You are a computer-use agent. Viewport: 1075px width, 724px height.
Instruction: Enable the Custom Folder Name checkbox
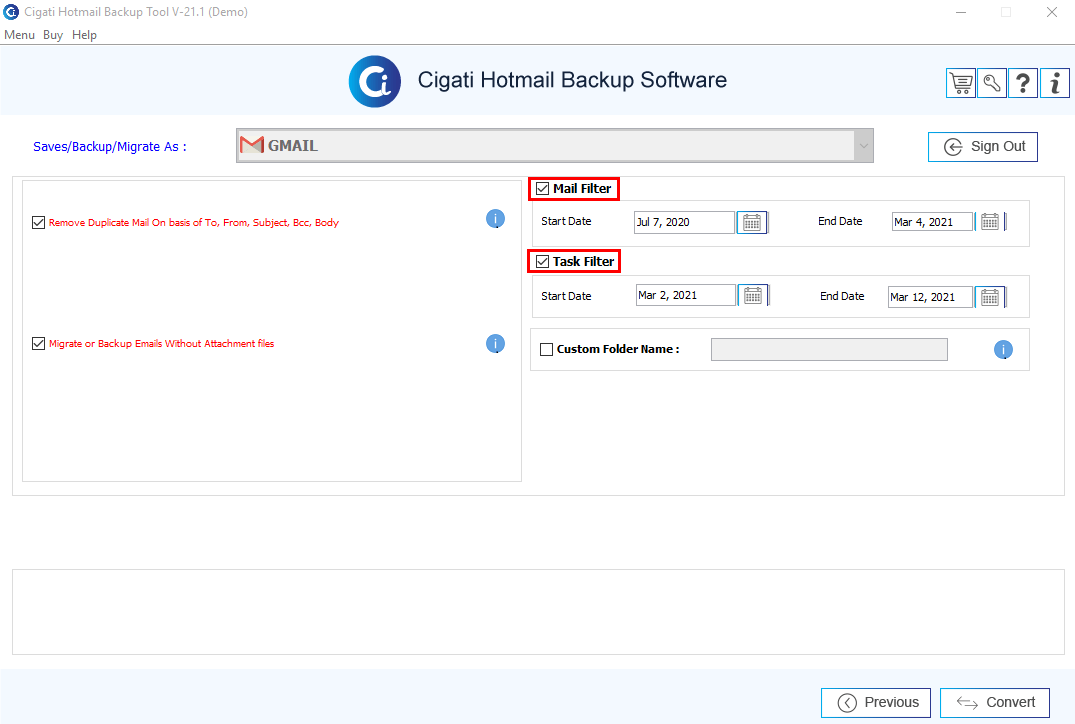click(x=546, y=350)
